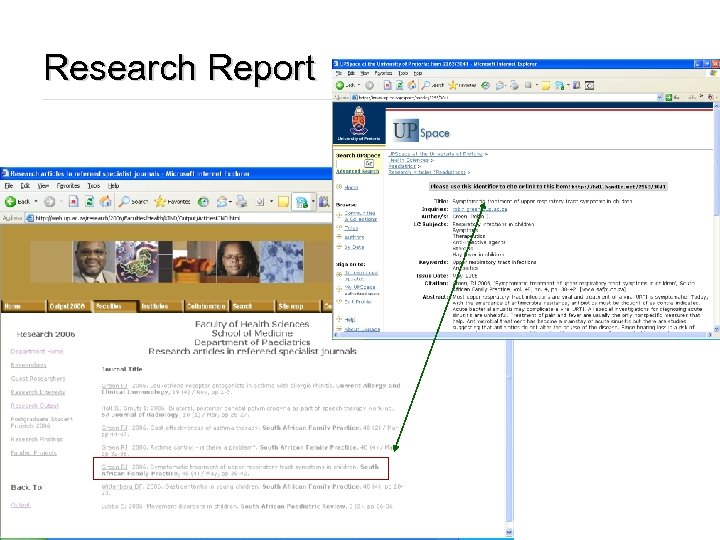
Task: Browse By Date link in UPSpace sidebar
Action: pyautogui.click(x=354, y=247)
